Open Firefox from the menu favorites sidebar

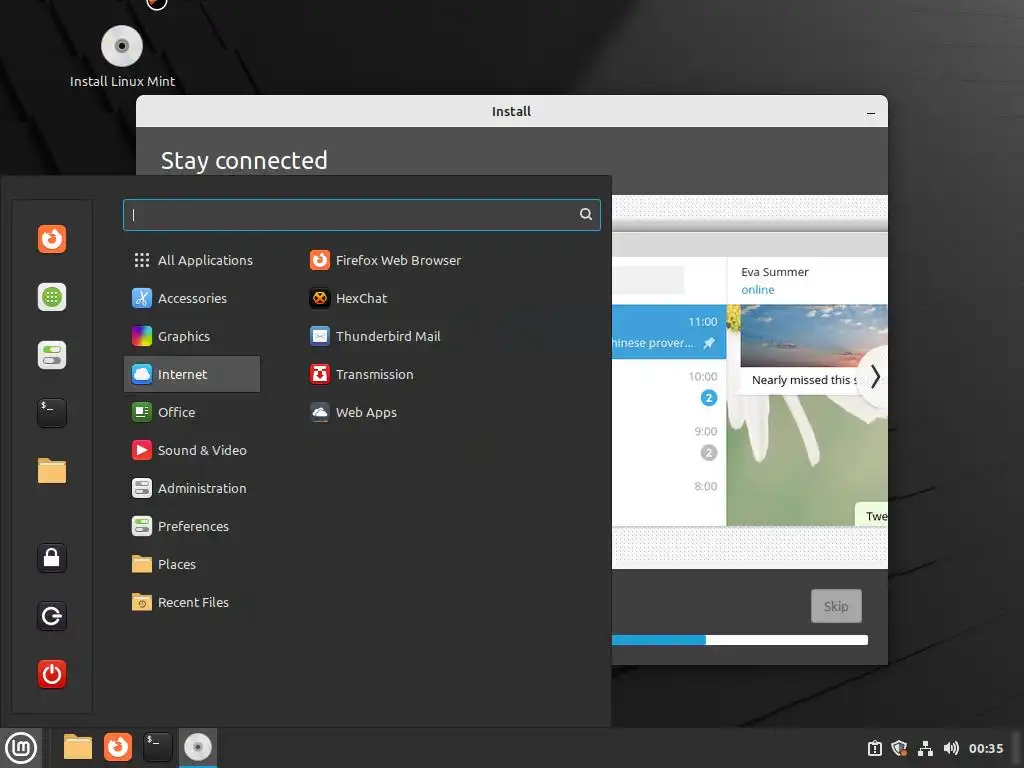pos(52,239)
